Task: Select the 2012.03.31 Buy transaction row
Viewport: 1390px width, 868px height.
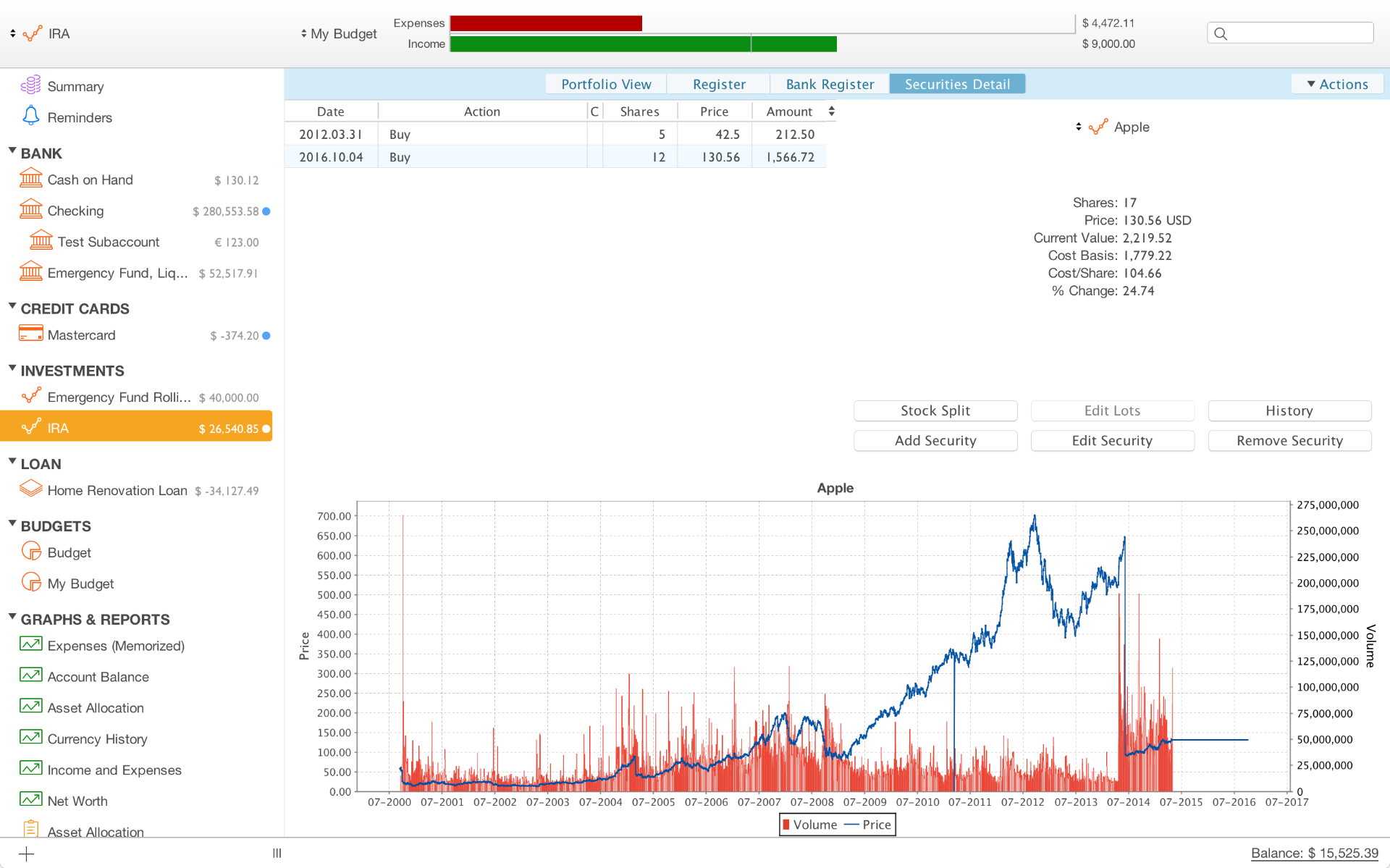Action: pyautogui.click(x=555, y=134)
